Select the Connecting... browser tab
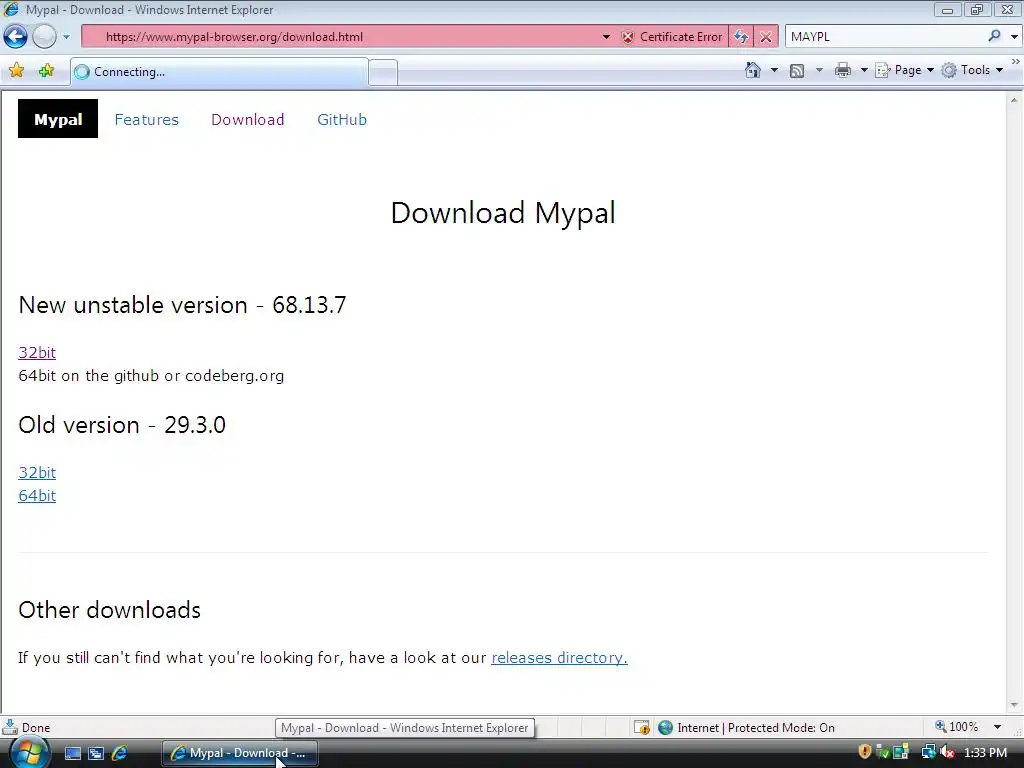 point(219,72)
